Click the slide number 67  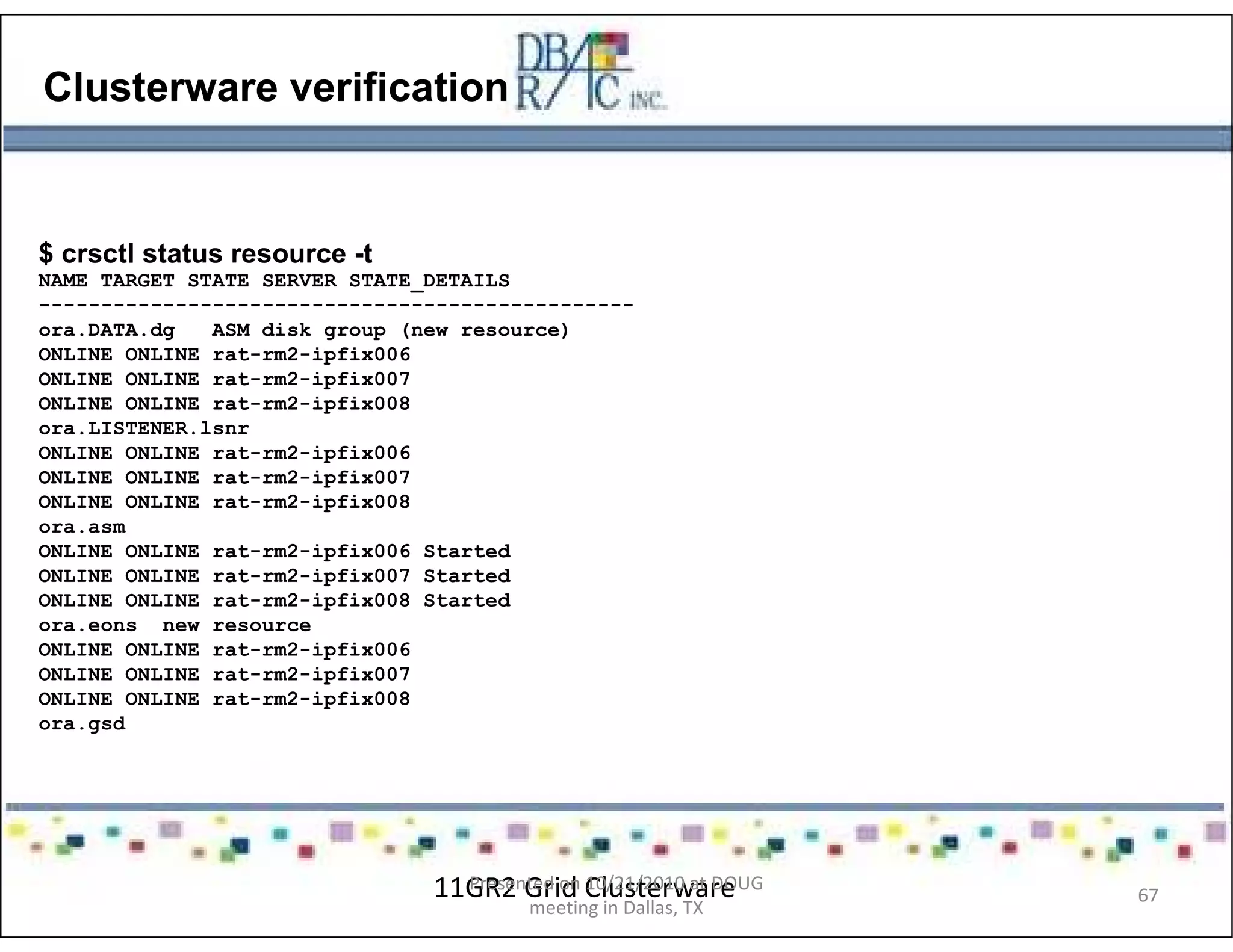(1148, 895)
